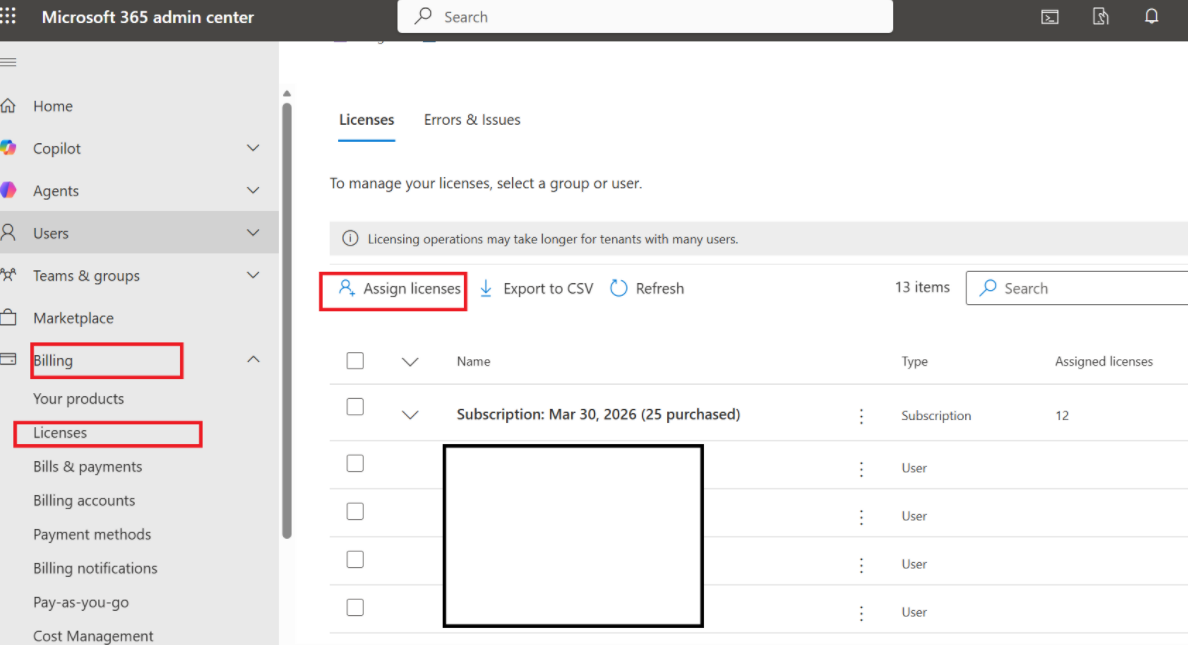Click the Teams & groups people icon
The image size is (1188, 645).
(8, 275)
